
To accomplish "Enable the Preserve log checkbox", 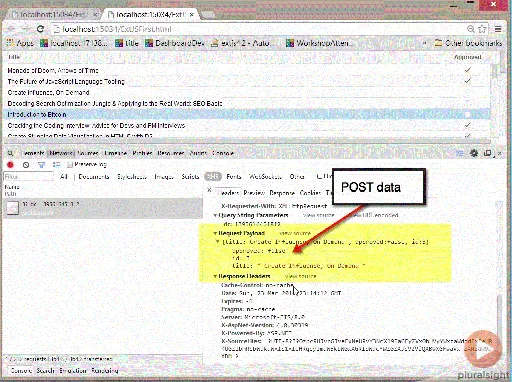I will 70,164.
